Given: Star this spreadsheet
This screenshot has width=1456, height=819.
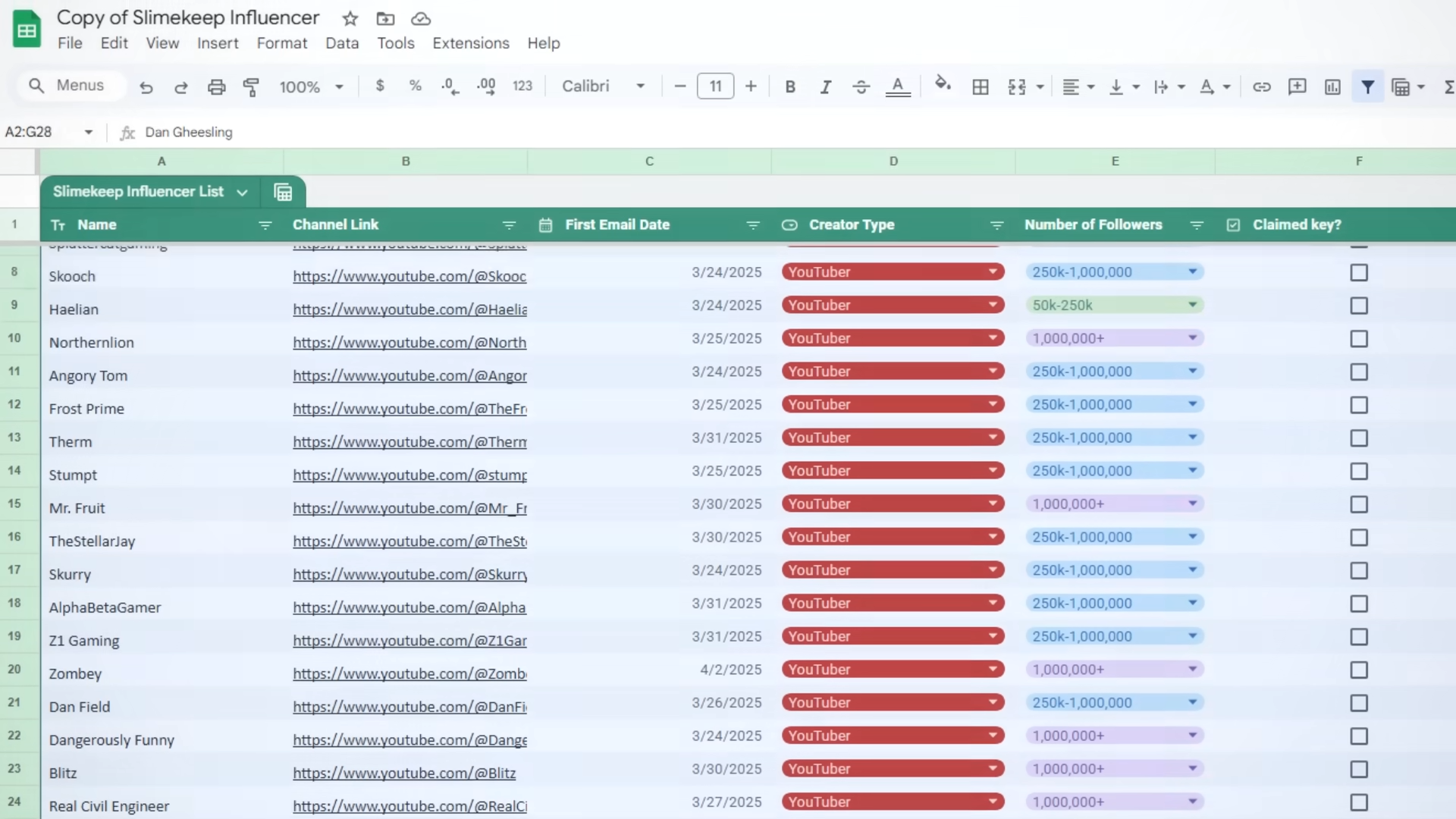Looking at the screenshot, I should [x=350, y=18].
